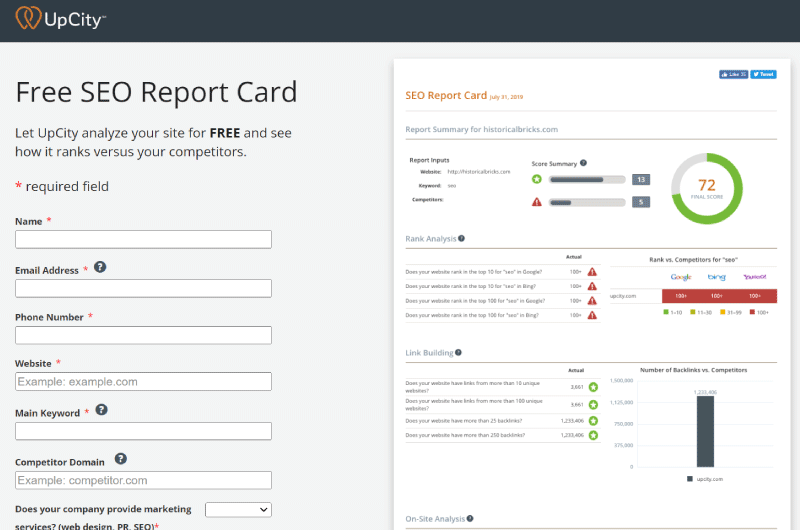Click the Yahoo logo in rank table
The height and width of the screenshot is (530, 800).
tap(755, 277)
